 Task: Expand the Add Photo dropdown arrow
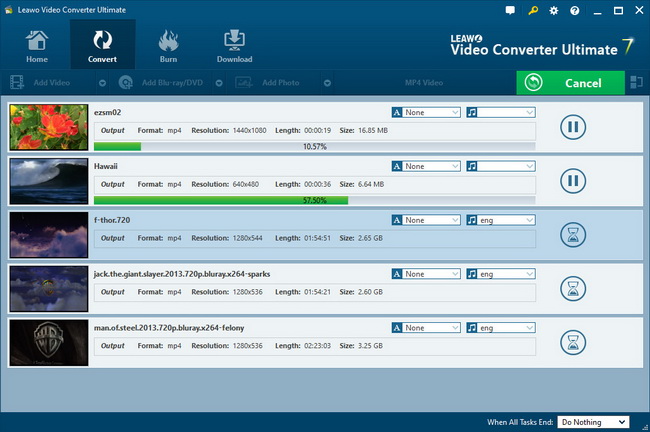click(x=327, y=83)
